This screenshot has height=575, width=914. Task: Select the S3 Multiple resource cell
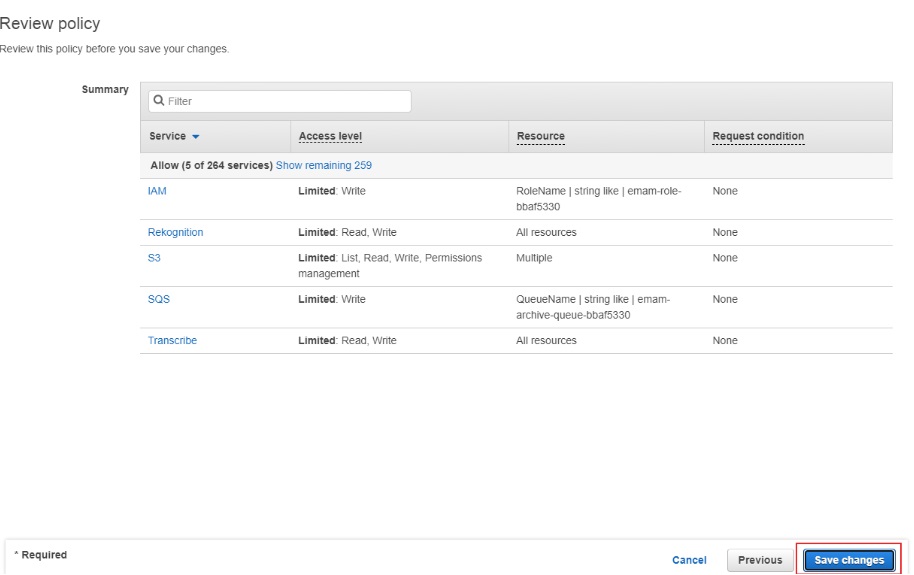click(x=534, y=258)
